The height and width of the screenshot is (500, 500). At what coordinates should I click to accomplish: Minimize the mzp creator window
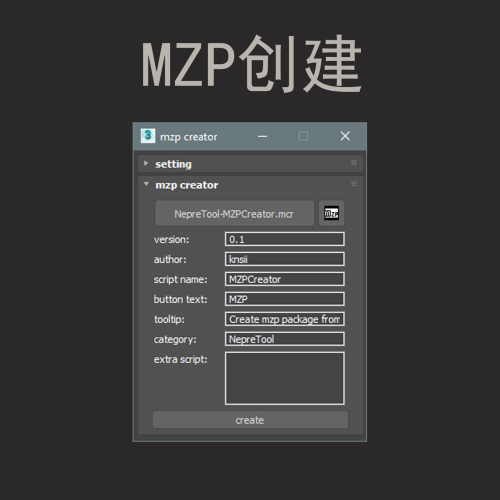pos(263,136)
